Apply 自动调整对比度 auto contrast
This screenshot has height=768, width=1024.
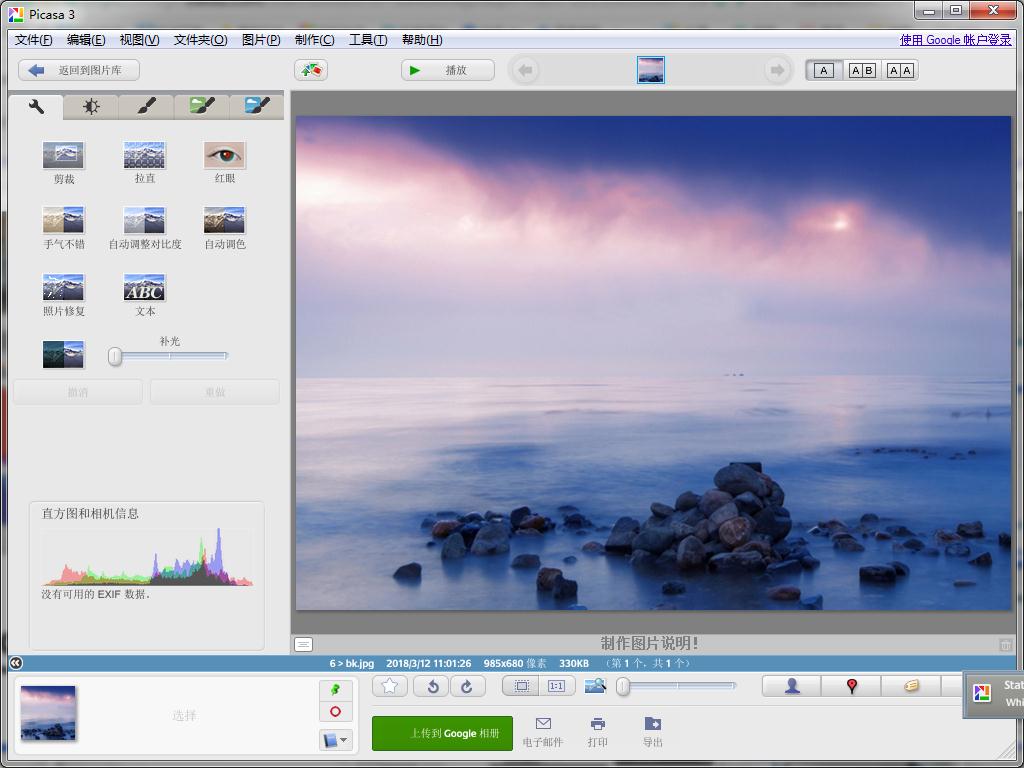coord(143,225)
